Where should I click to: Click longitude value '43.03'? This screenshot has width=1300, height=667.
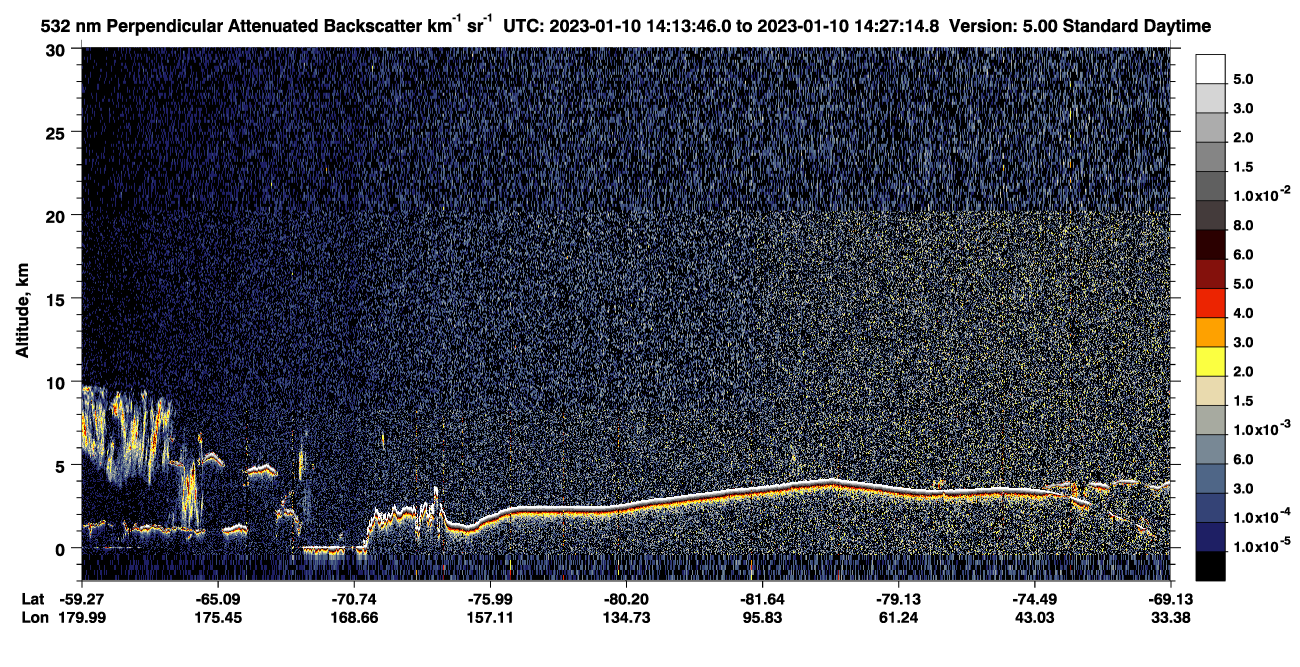(x=1034, y=617)
